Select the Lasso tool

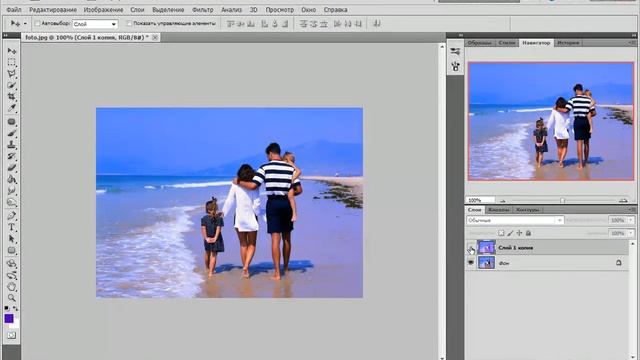11,74
